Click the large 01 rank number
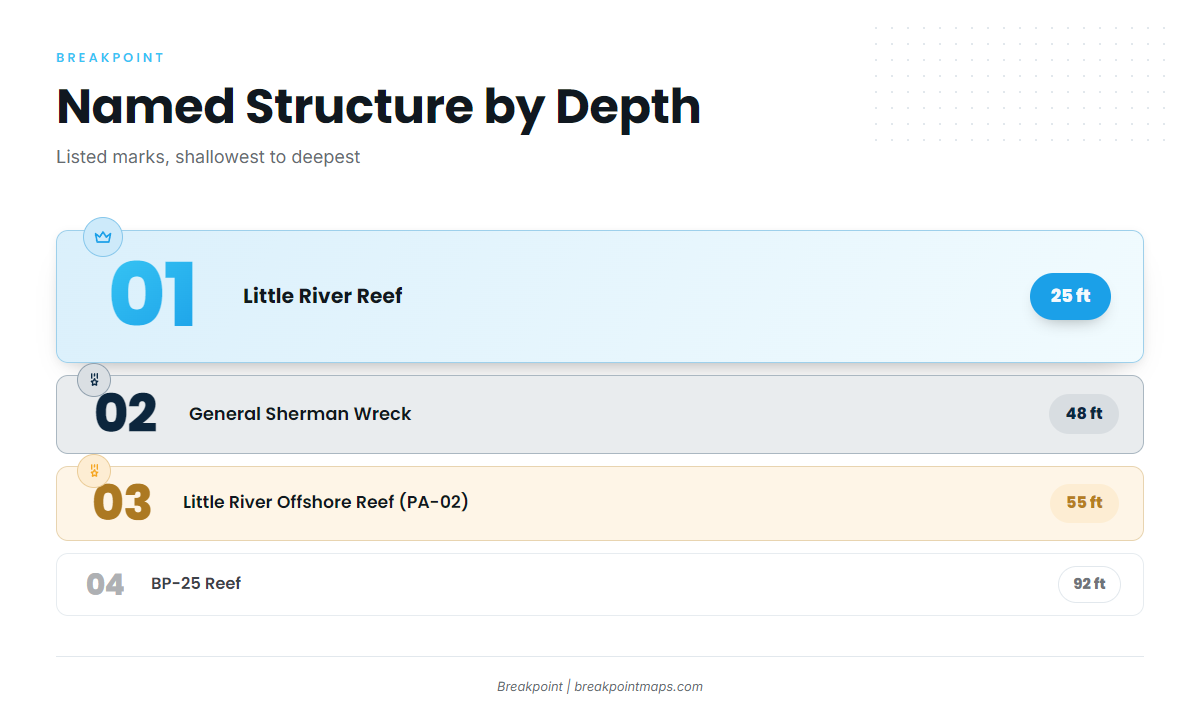This screenshot has height=721, width=1200. (152, 296)
